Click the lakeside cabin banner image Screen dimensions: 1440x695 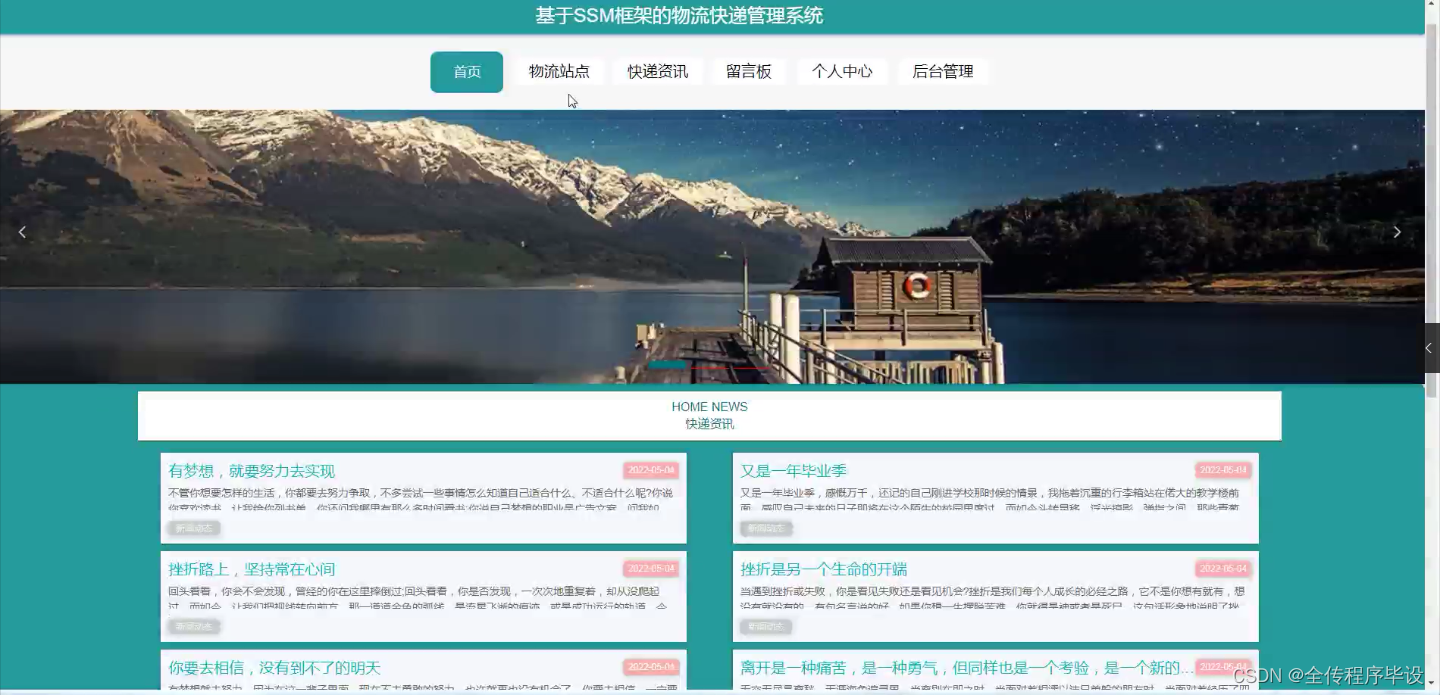pyautogui.click(x=712, y=247)
